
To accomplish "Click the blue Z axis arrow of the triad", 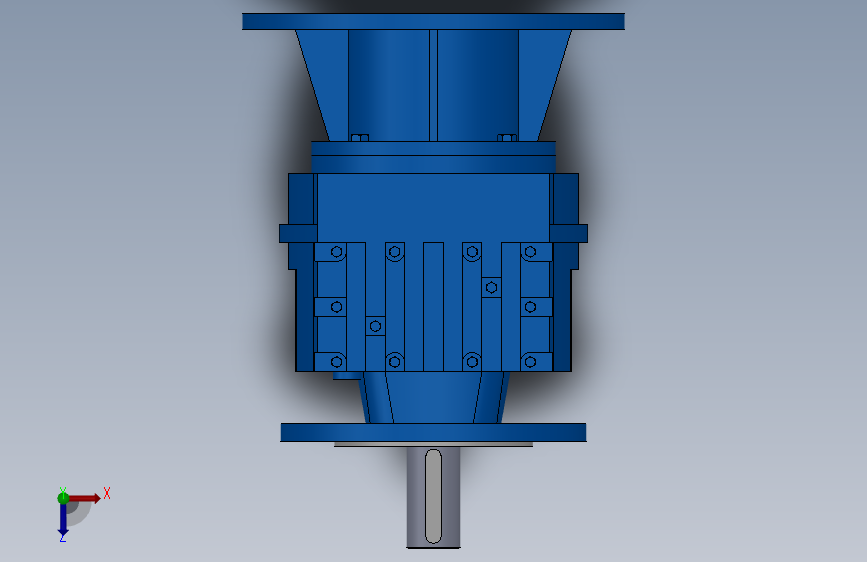I will tap(63, 519).
